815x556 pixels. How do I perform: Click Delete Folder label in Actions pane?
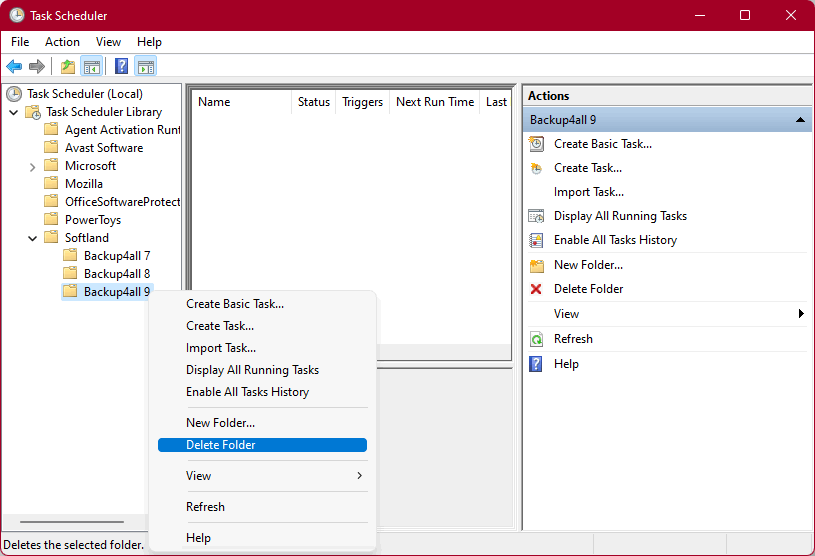click(x=588, y=289)
